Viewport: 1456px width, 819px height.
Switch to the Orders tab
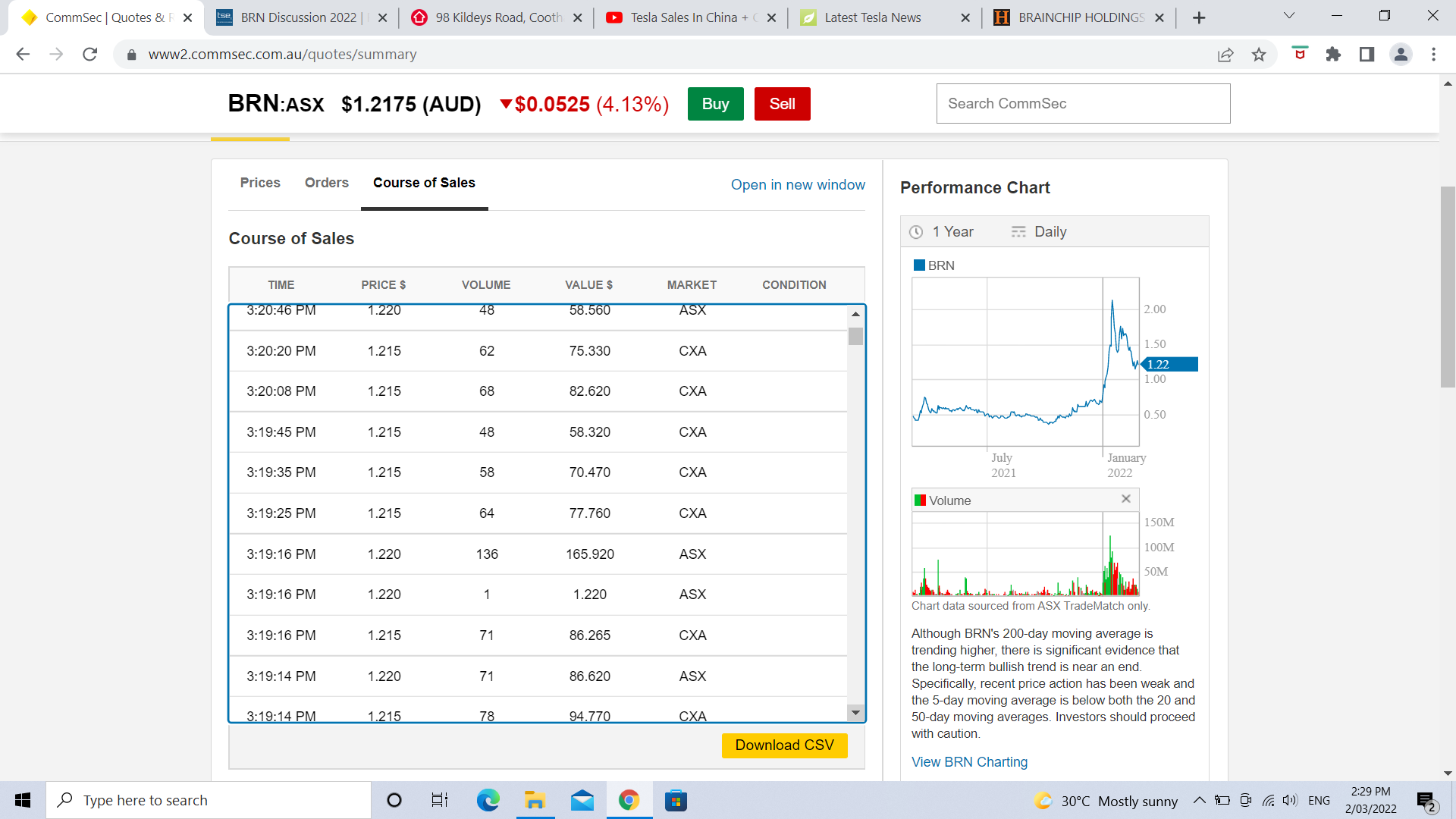coord(327,183)
